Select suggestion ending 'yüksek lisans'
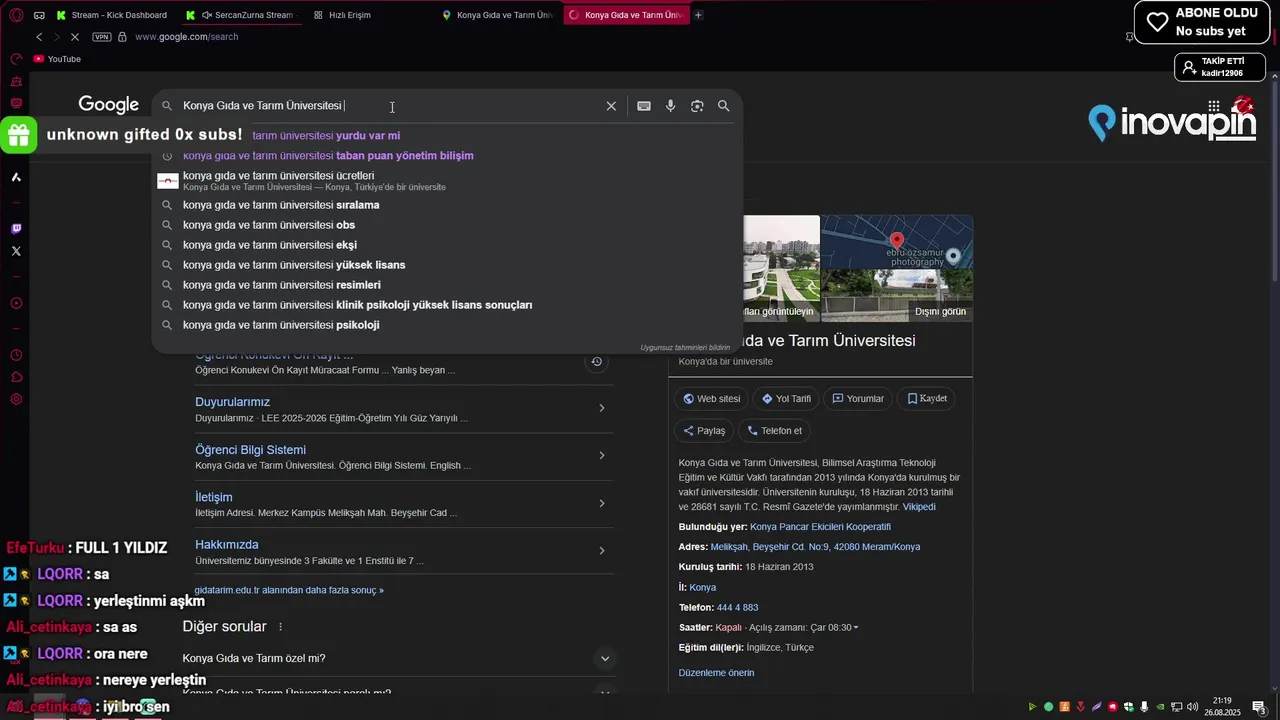Screen dimensions: 1280x720 [448, 265]
